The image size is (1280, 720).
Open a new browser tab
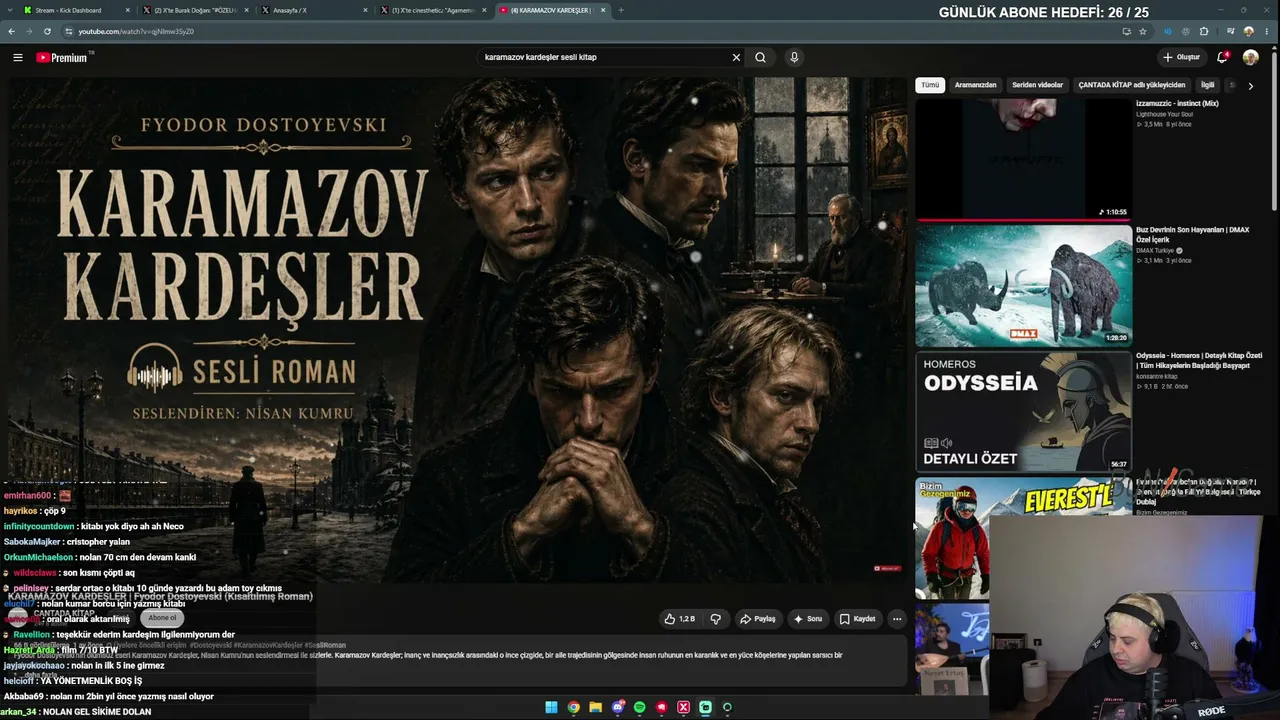click(621, 10)
